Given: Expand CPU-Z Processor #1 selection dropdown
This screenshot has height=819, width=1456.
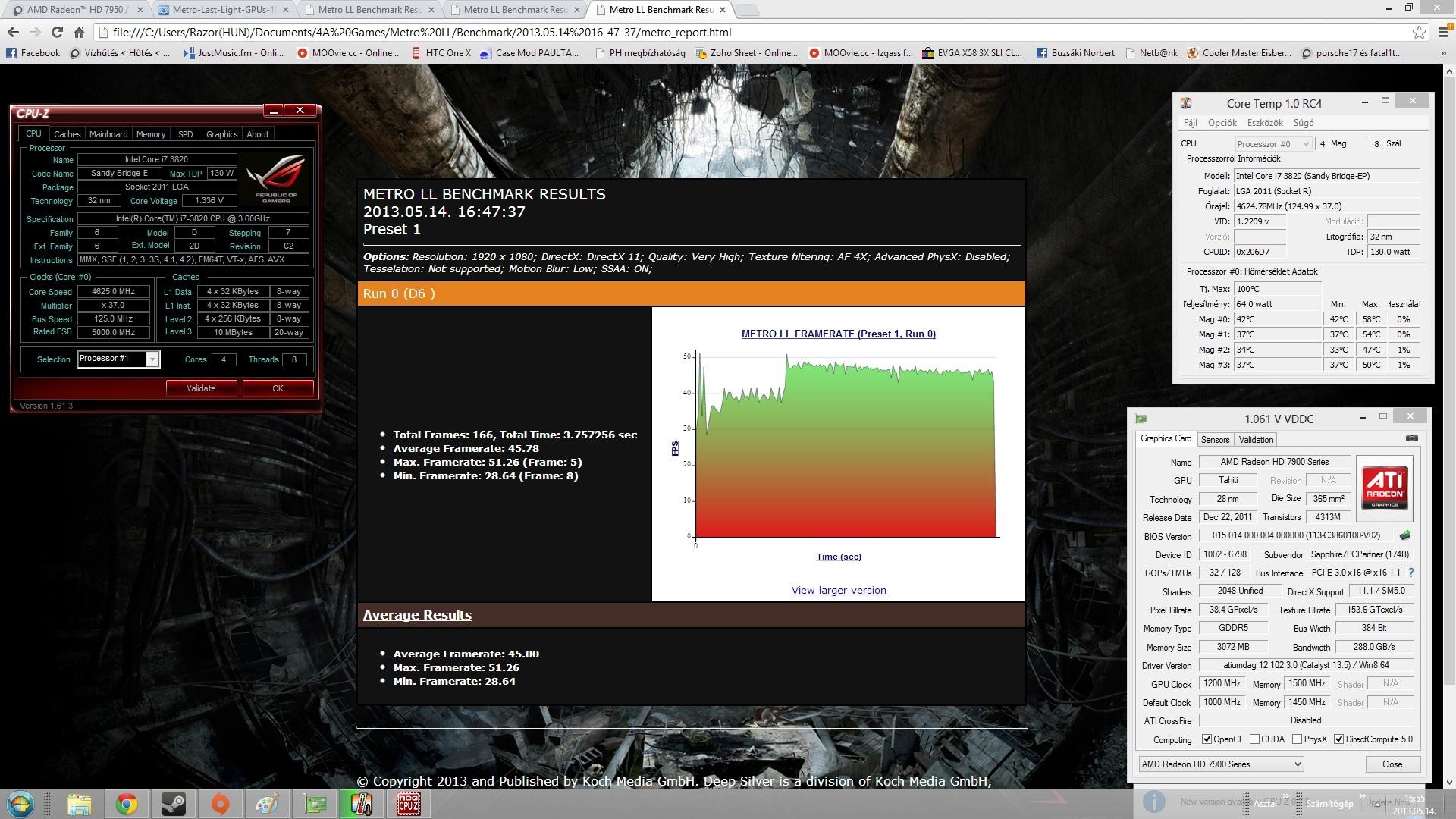Looking at the screenshot, I should coord(152,359).
